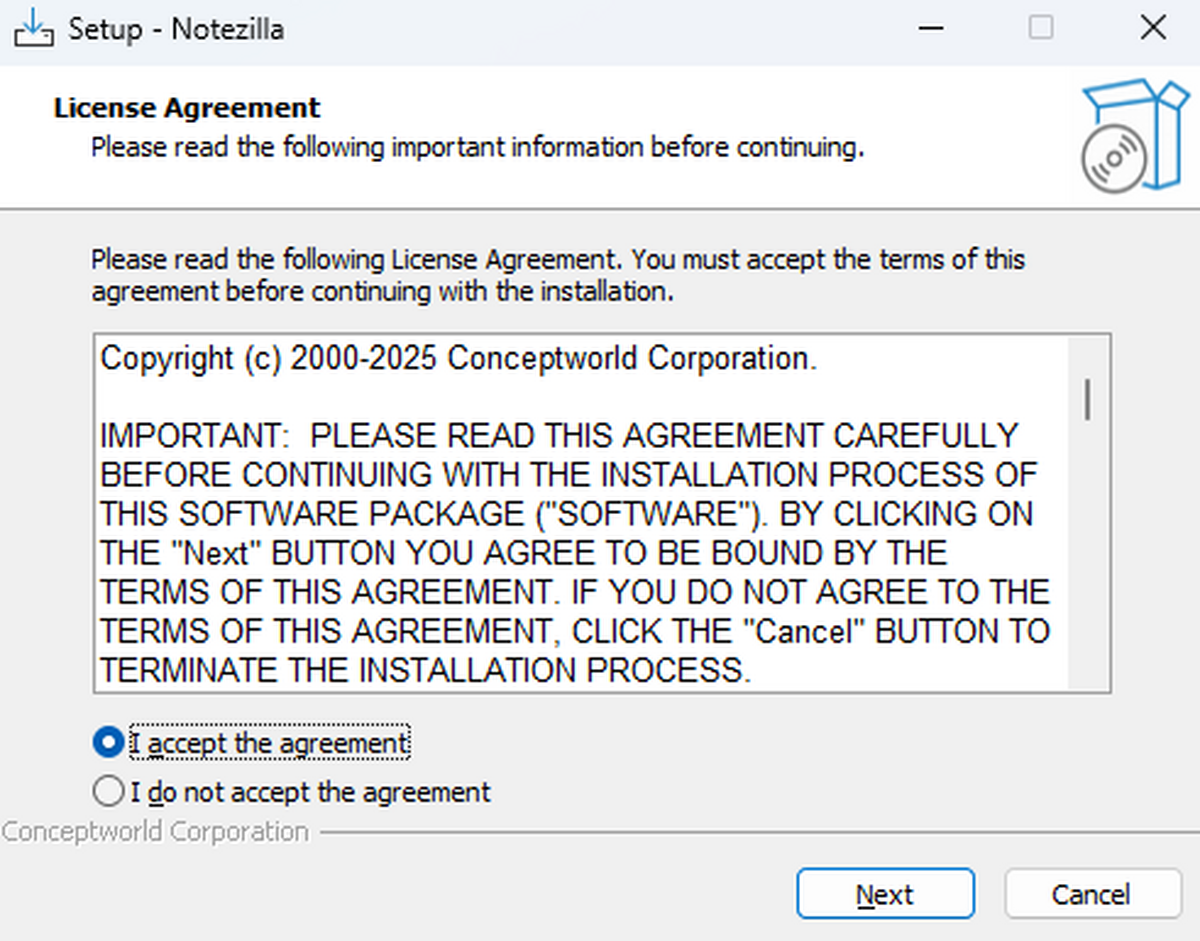This screenshot has width=1200, height=941.
Task: Select the "I accept the agreement" radio button
Action: tap(107, 743)
